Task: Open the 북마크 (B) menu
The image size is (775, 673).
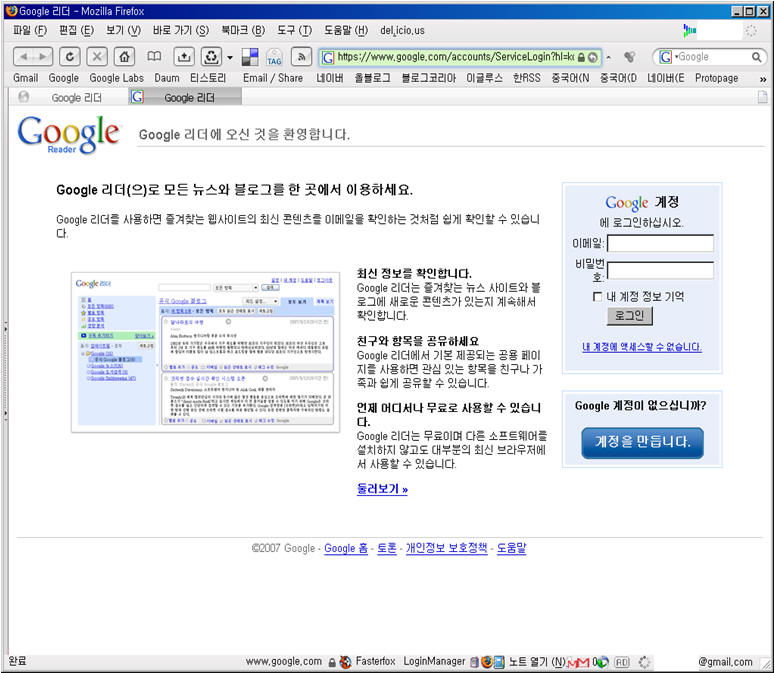Action: click(243, 31)
